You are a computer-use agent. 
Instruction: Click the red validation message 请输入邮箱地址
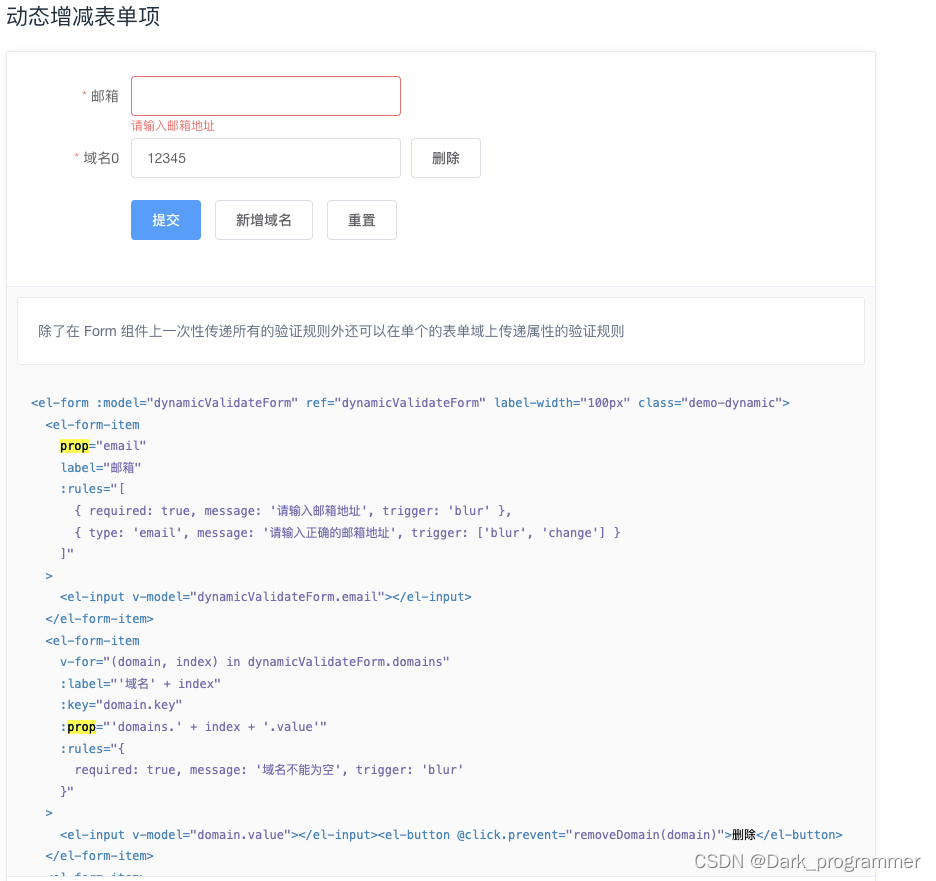(173, 126)
